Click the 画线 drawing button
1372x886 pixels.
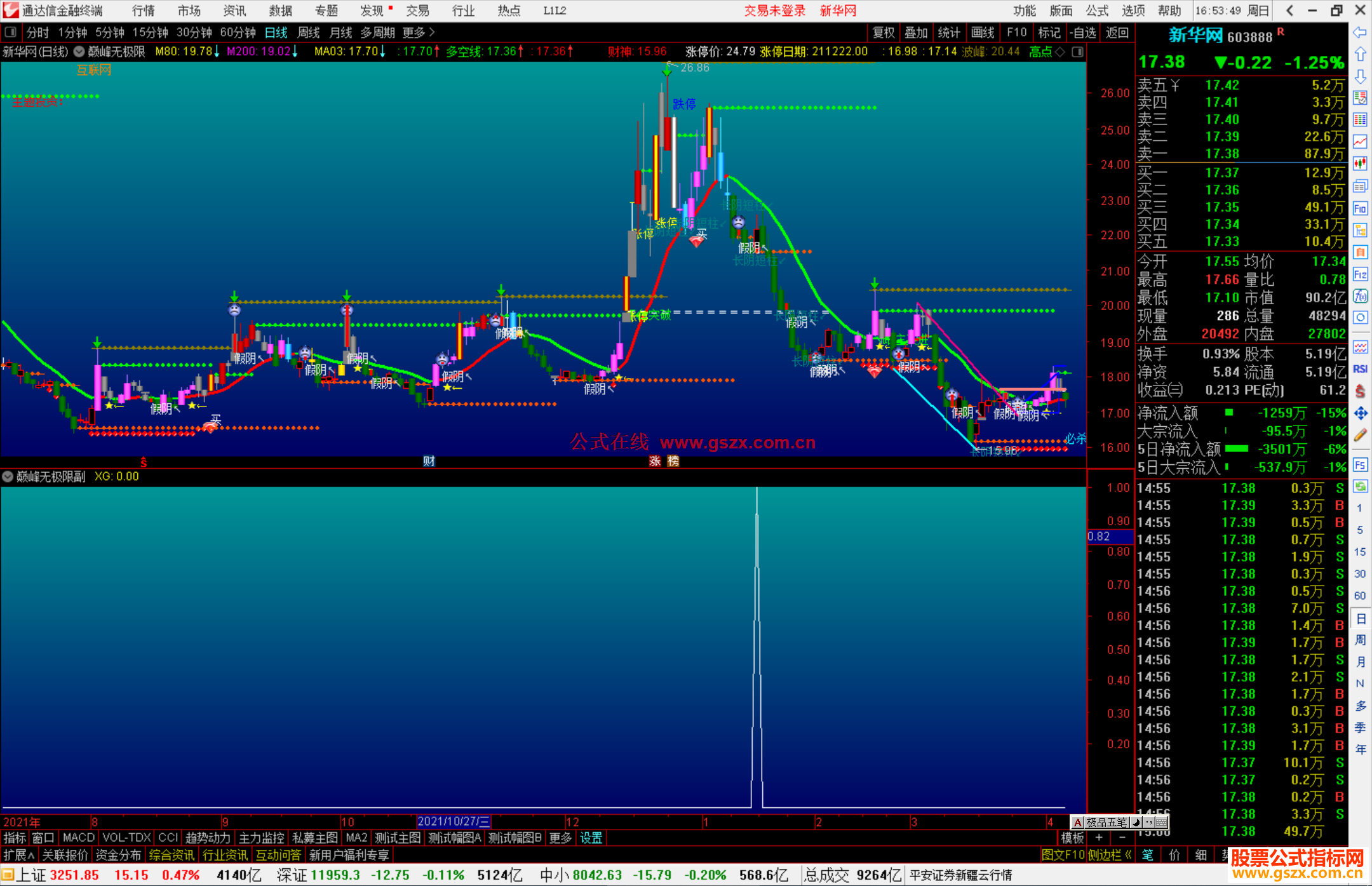click(983, 32)
